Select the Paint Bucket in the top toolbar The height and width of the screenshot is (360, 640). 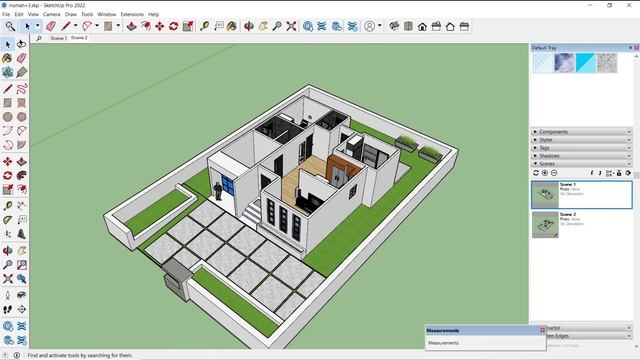[231, 27]
